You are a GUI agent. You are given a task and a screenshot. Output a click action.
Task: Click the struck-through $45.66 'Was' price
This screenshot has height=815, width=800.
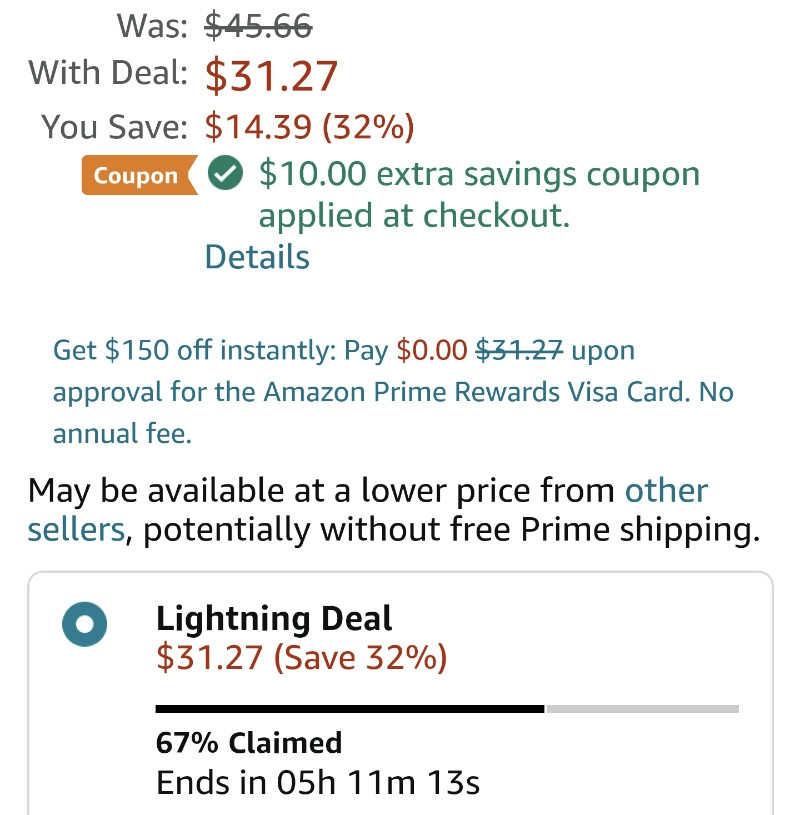258,26
